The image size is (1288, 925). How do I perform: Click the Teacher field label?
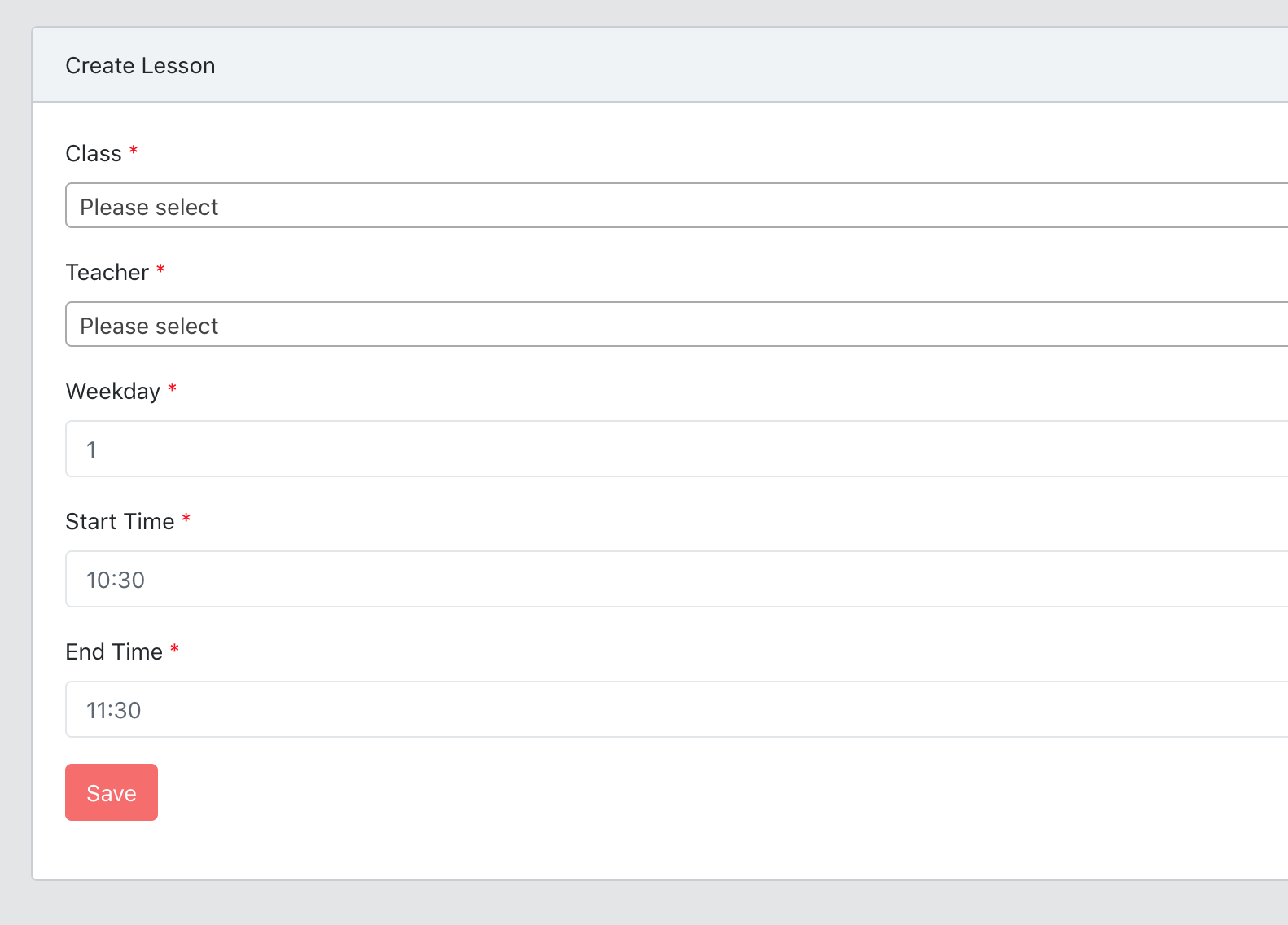pos(107,273)
